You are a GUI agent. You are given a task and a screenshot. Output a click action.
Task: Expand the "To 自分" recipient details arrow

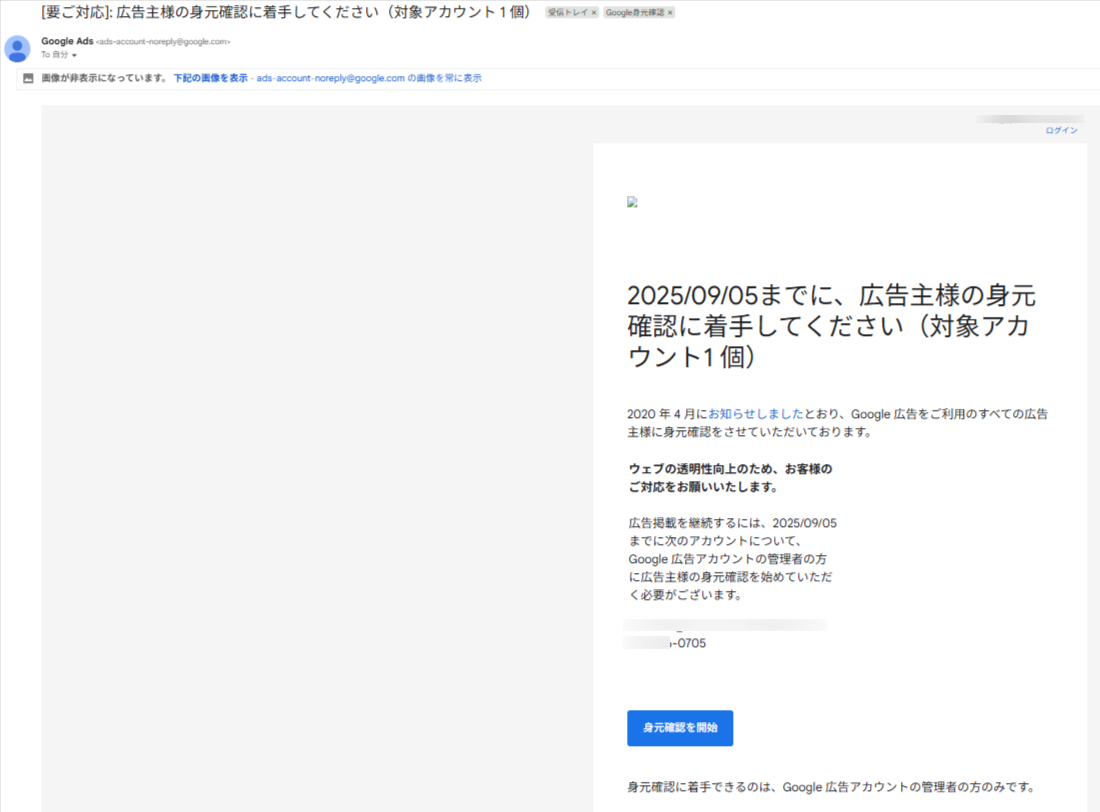[74, 55]
